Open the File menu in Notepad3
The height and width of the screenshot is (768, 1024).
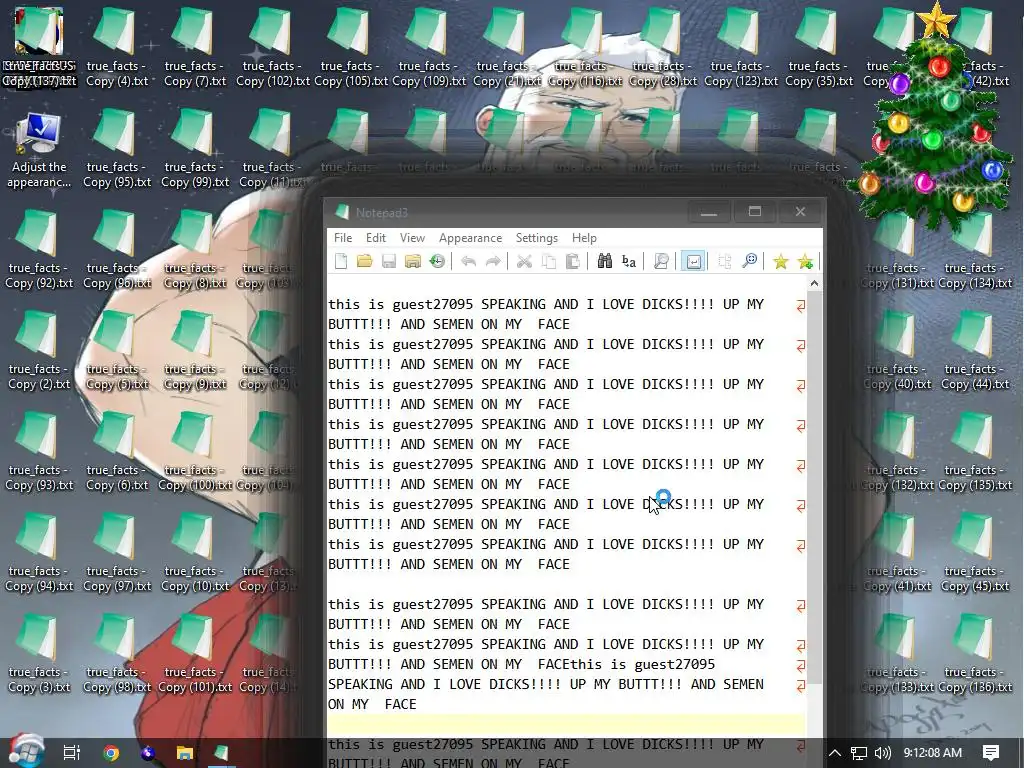pos(343,238)
